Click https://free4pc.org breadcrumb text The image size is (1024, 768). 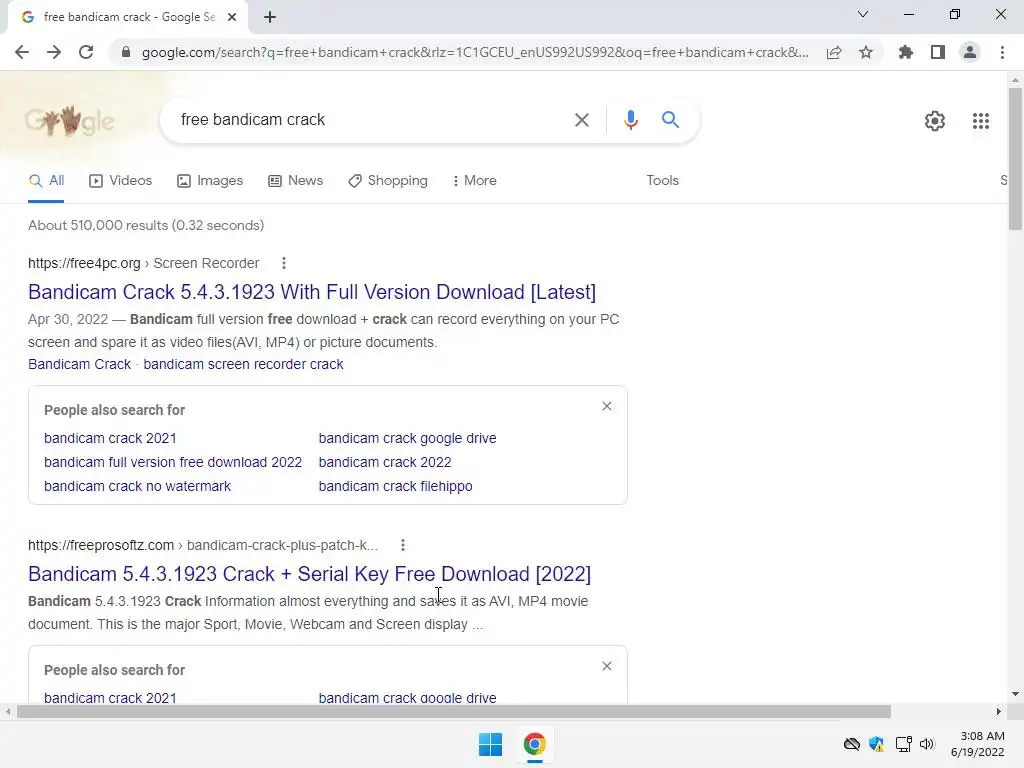(84, 263)
